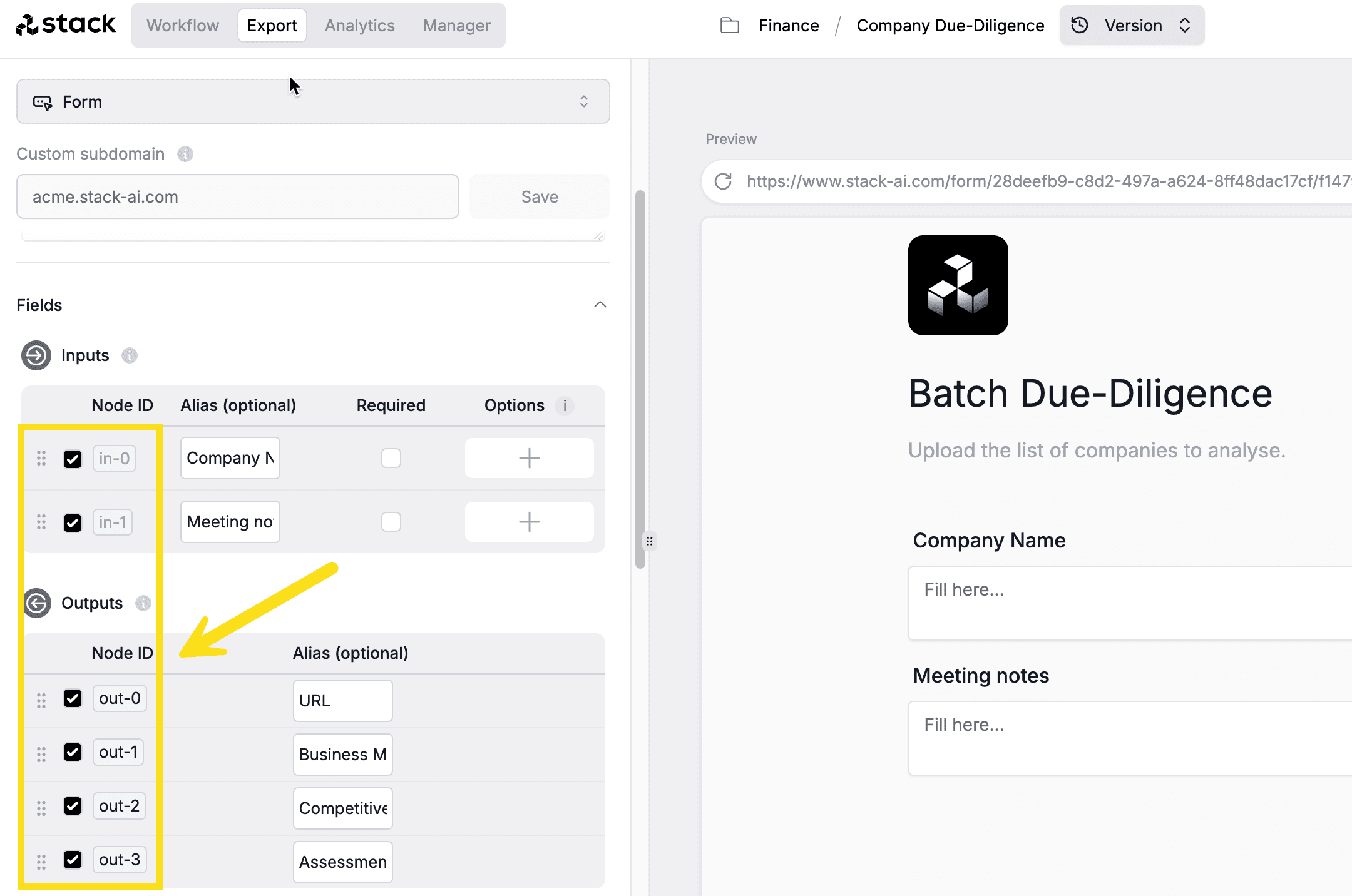Uncheck the in-0 input checkbox

[x=73, y=459]
